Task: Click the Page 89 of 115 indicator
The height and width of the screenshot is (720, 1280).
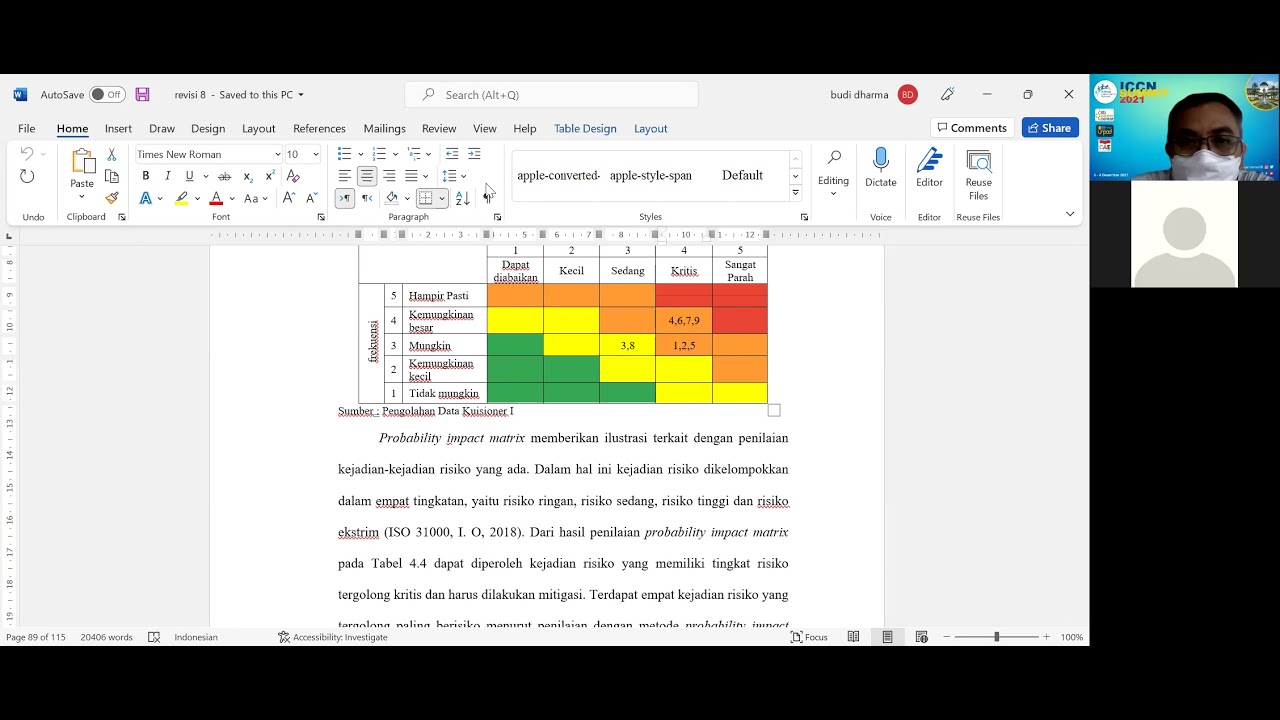Action: (36, 637)
